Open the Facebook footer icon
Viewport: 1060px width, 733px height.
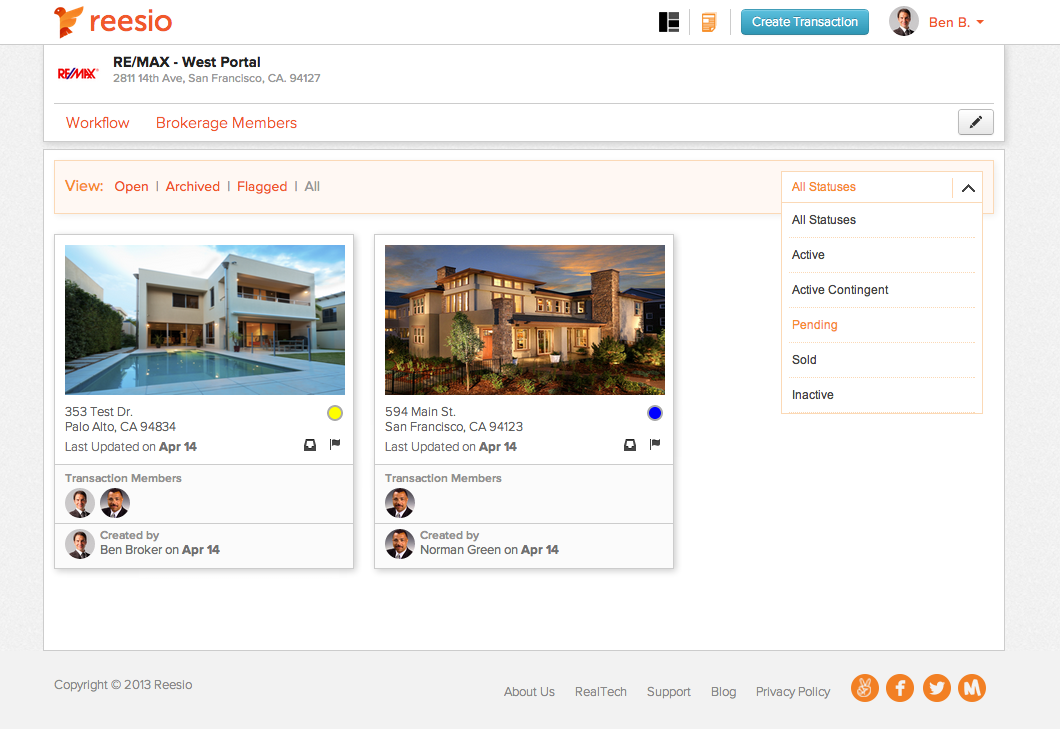click(900, 688)
